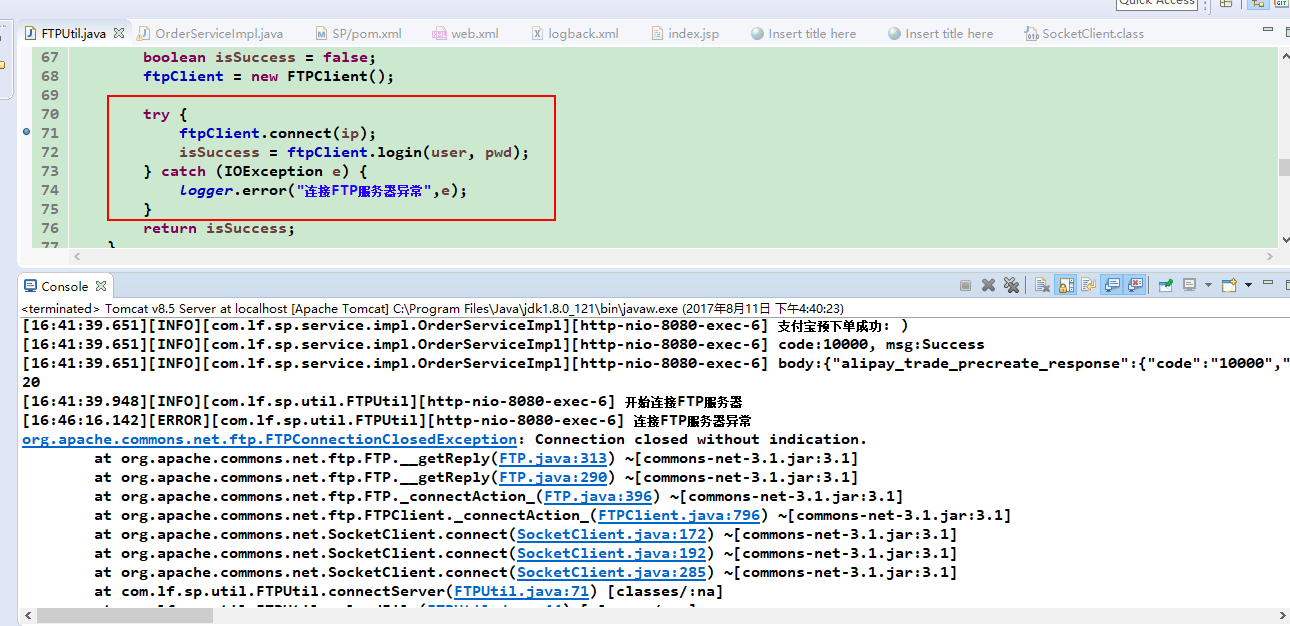Toggle show console on standard error change
Screen dimensions: 1290x626
tap(1133, 285)
